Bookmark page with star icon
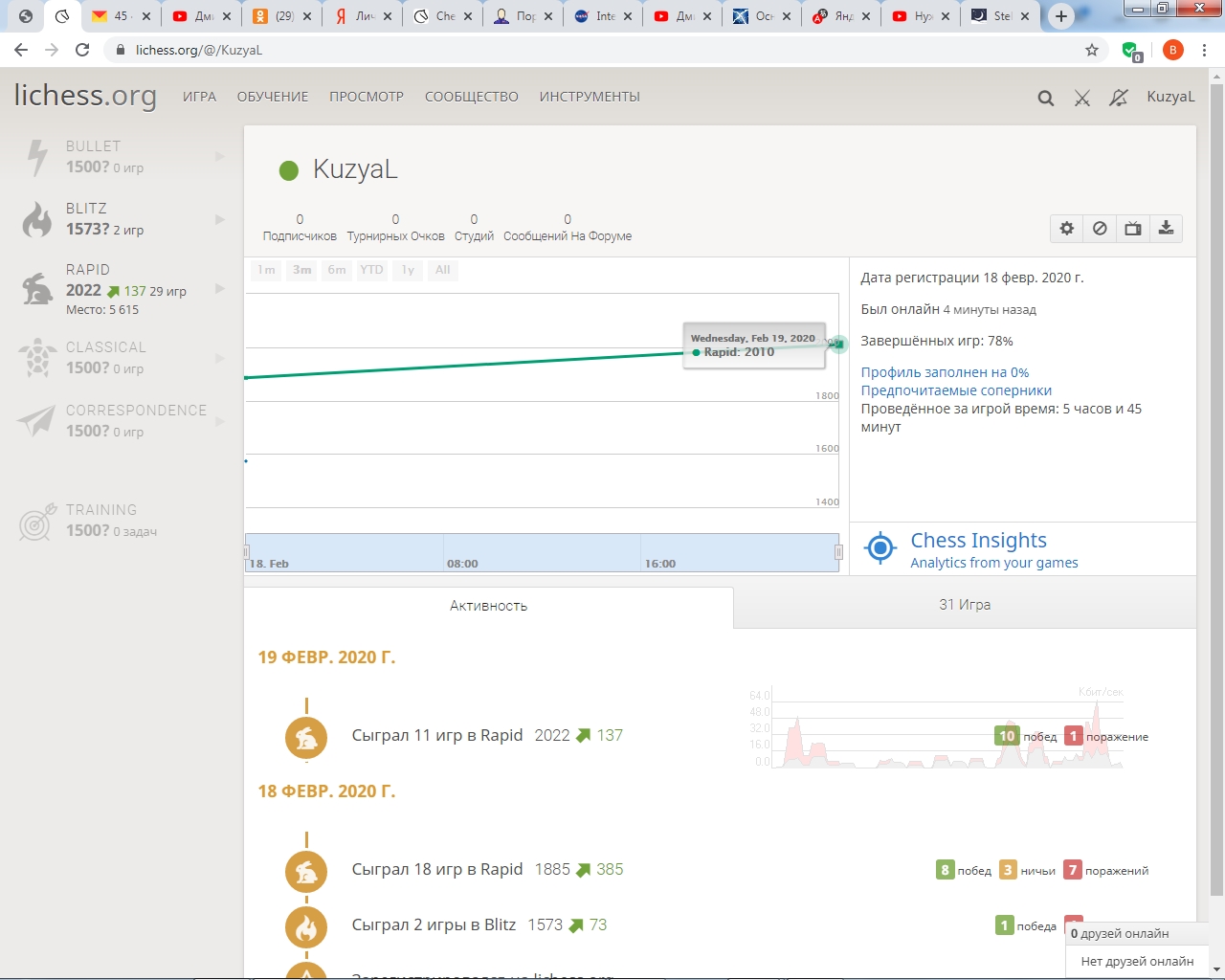The width and height of the screenshot is (1225, 980). click(x=1092, y=50)
